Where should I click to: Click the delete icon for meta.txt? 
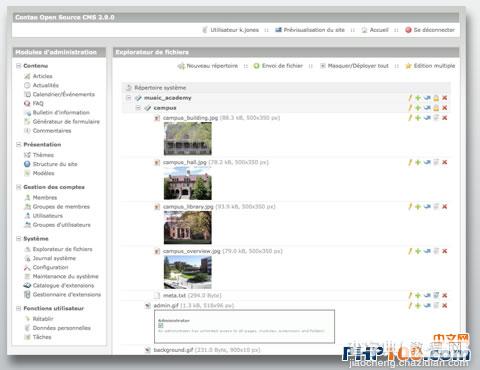[444, 295]
